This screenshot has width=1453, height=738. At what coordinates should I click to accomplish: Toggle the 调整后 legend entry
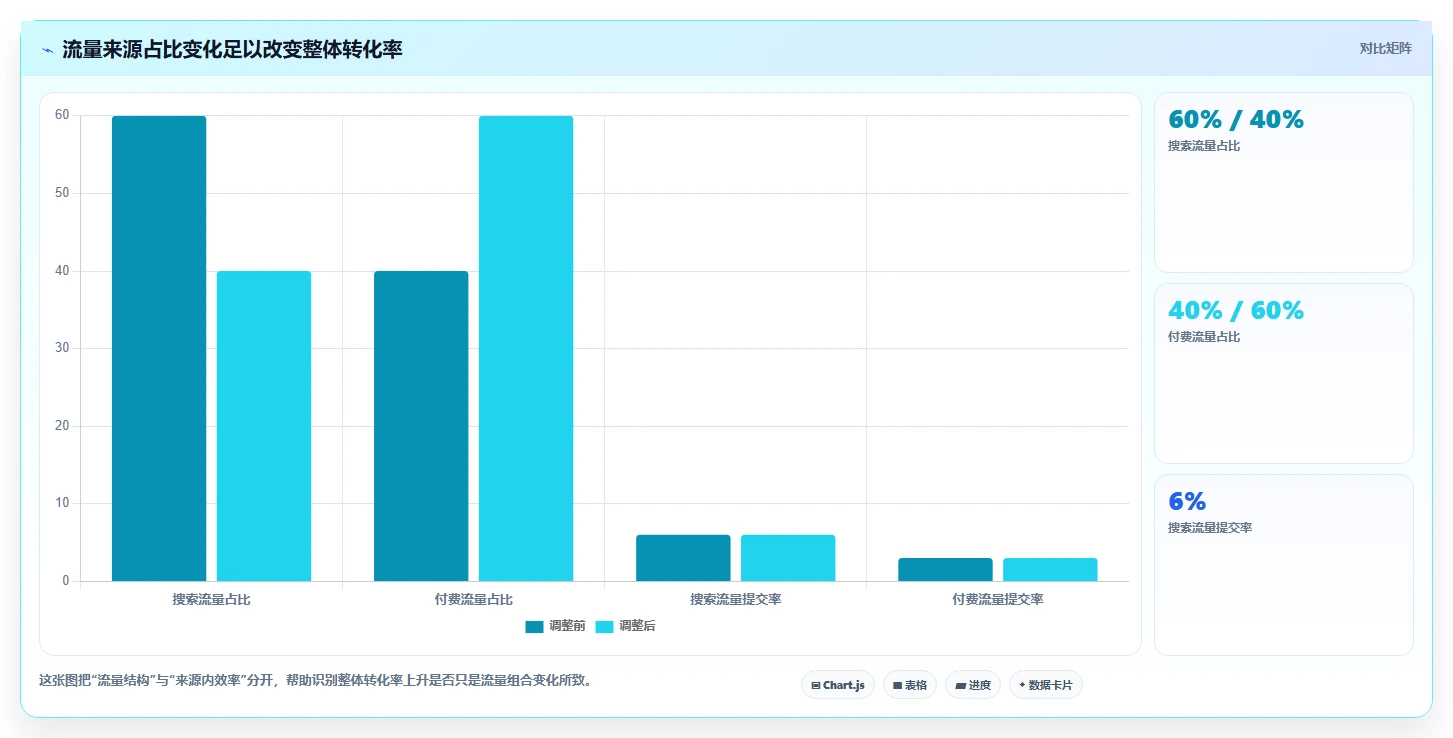(625, 626)
